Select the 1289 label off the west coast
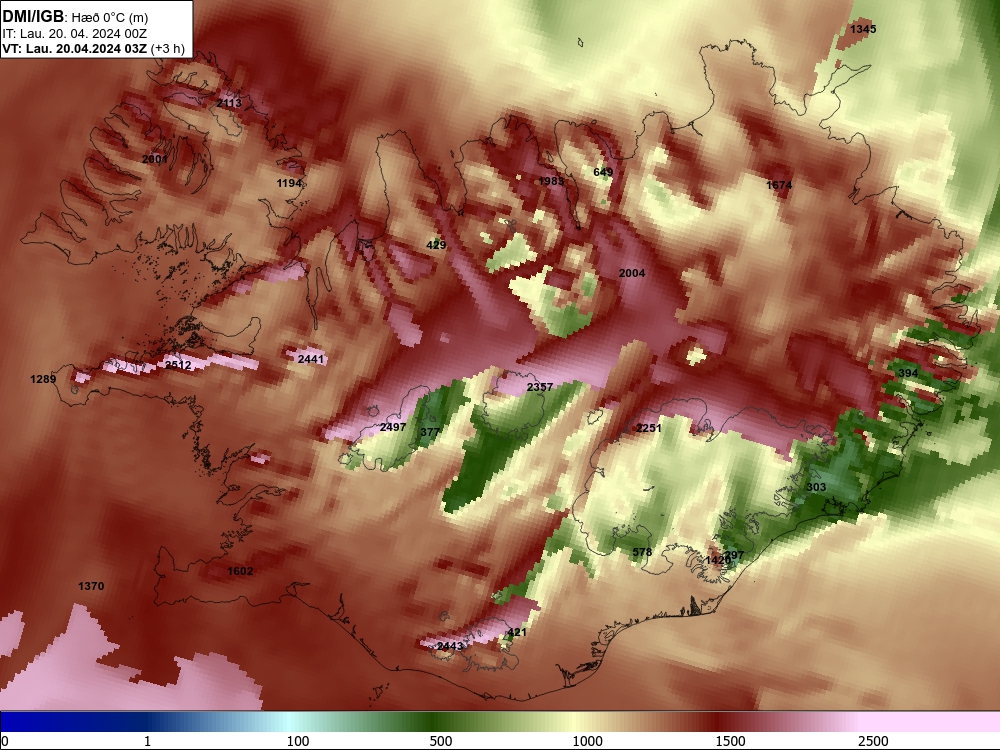Screen dimensions: 1000x750 43,379
